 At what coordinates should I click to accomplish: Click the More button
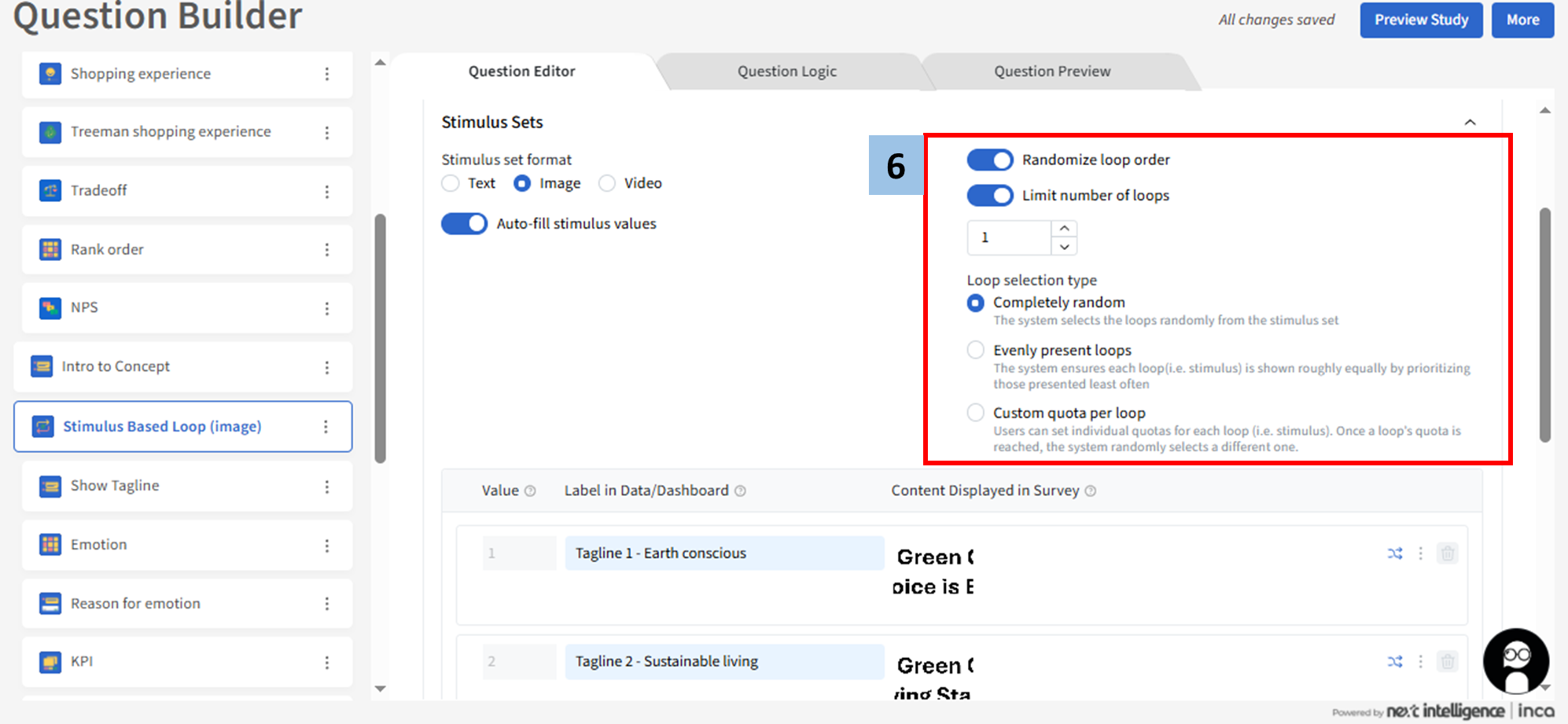pos(1522,20)
